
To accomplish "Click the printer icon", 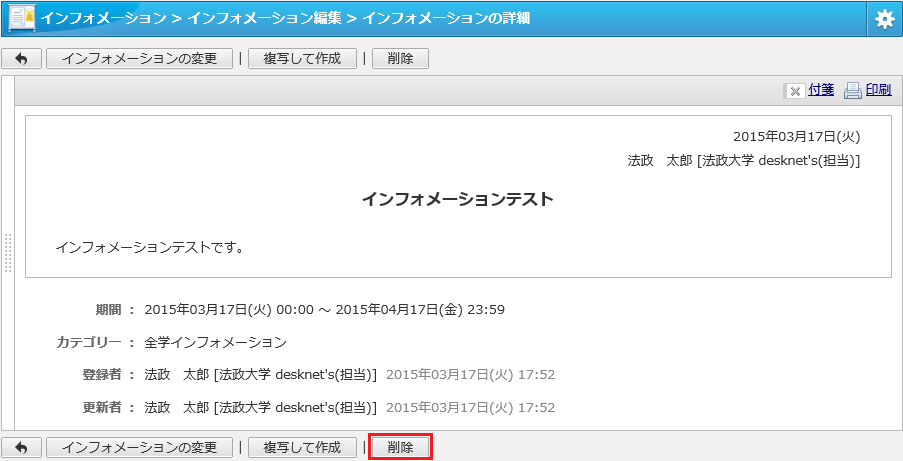I will (x=853, y=90).
